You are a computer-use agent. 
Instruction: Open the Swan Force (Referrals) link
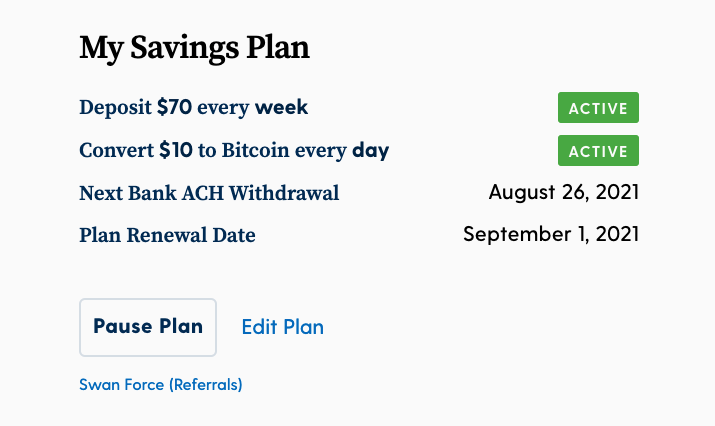click(x=160, y=384)
